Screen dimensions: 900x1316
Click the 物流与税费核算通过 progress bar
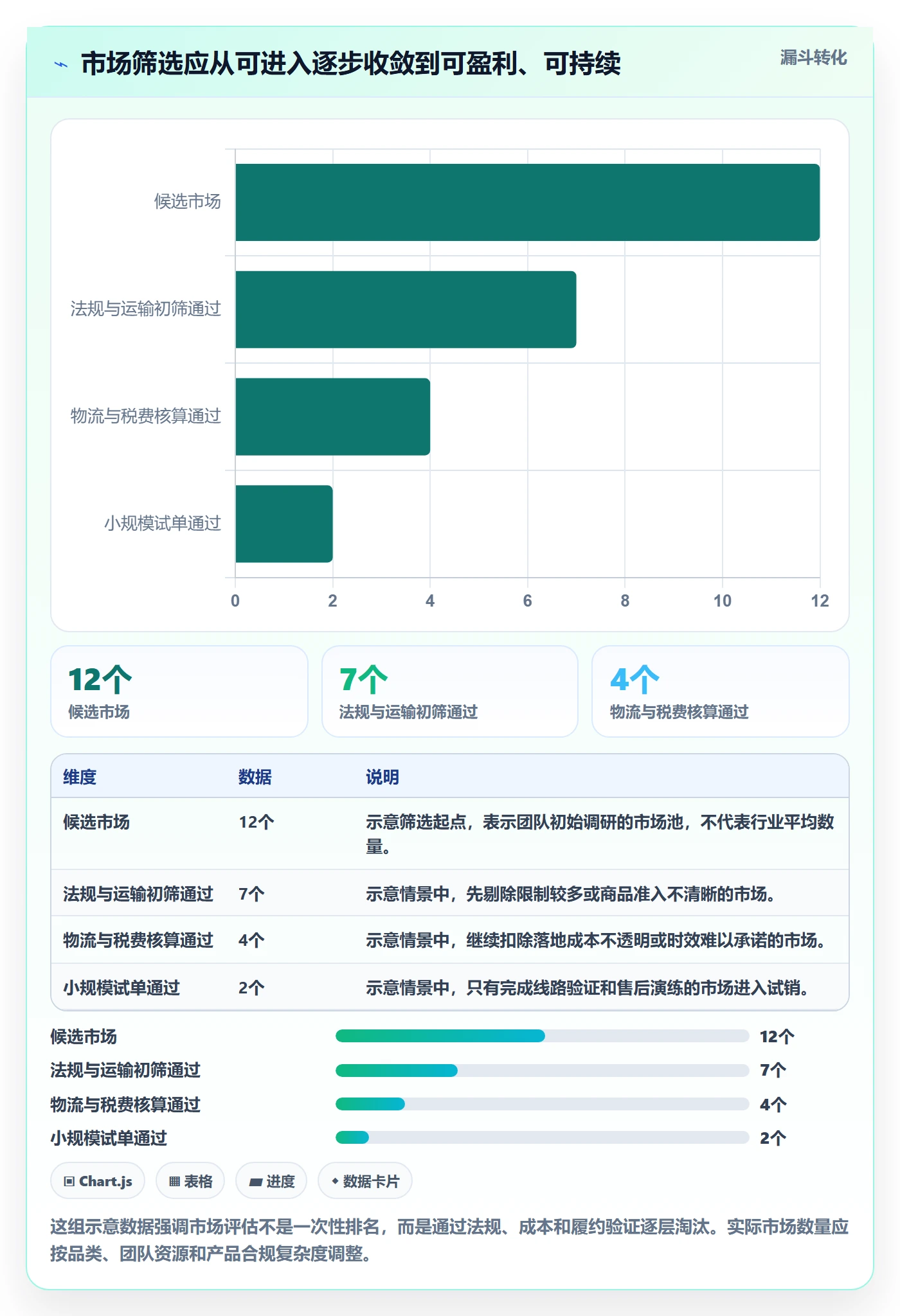pyautogui.click(x=542, y=1104)
